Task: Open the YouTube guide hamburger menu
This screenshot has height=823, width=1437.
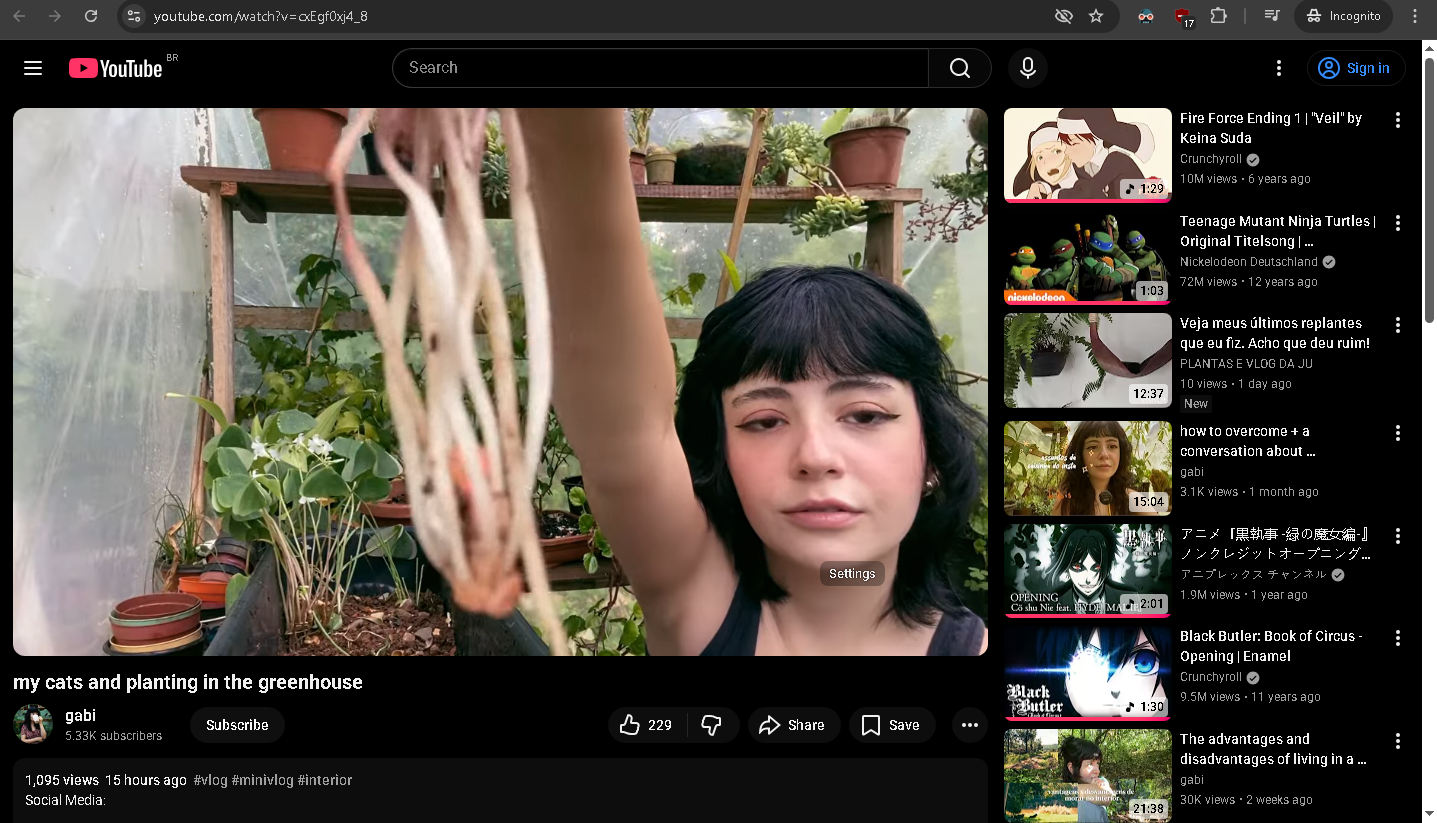Action: [33, 68]
